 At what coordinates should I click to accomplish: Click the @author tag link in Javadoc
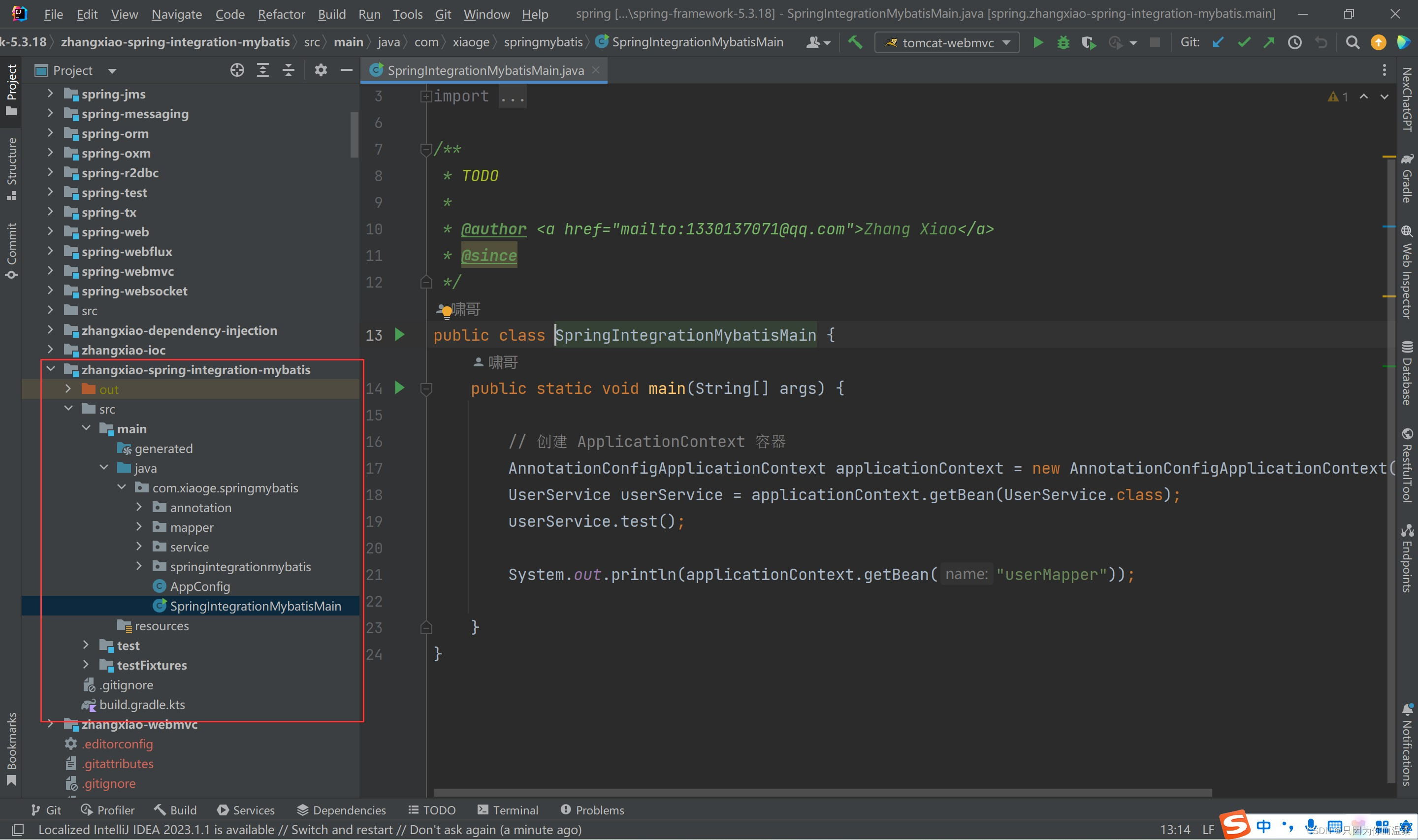point(493,228)
